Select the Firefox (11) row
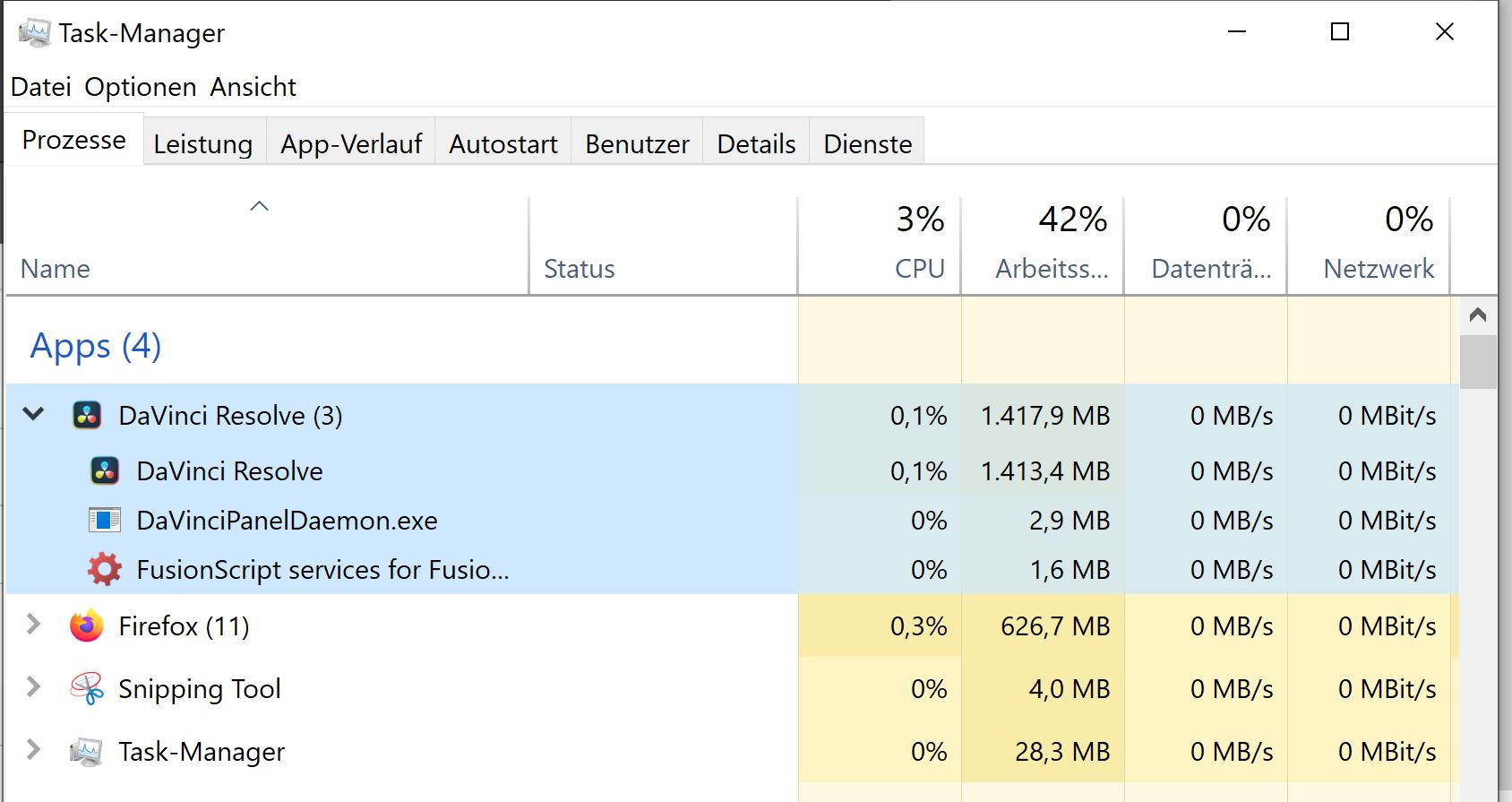This screenshot has height=802, width=1512. pyautogui.click(x=733, y=626)
